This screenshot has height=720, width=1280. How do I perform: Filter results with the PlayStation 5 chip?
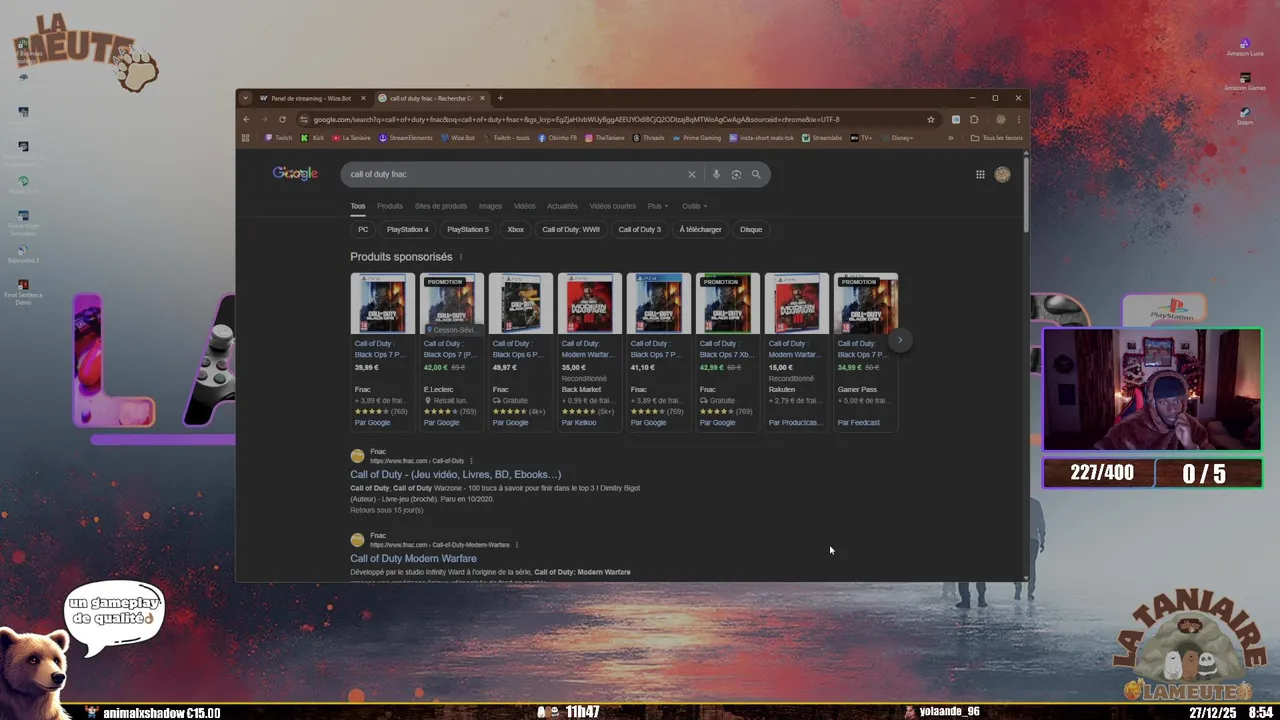pyautogui.click(x=468, y=229)
